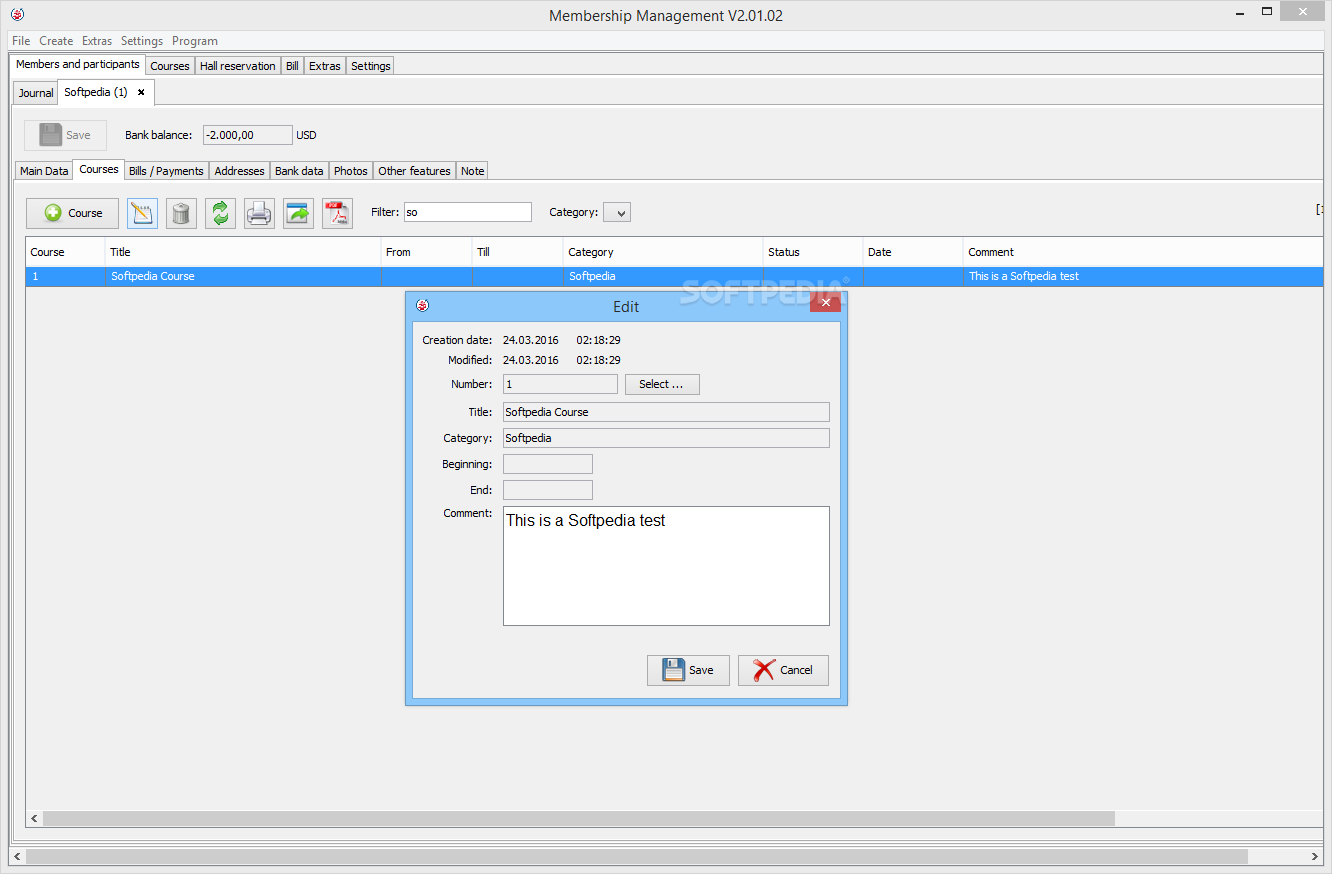Click the Bank balance value field
The image size is (1332, 874).
click(248, 135)
